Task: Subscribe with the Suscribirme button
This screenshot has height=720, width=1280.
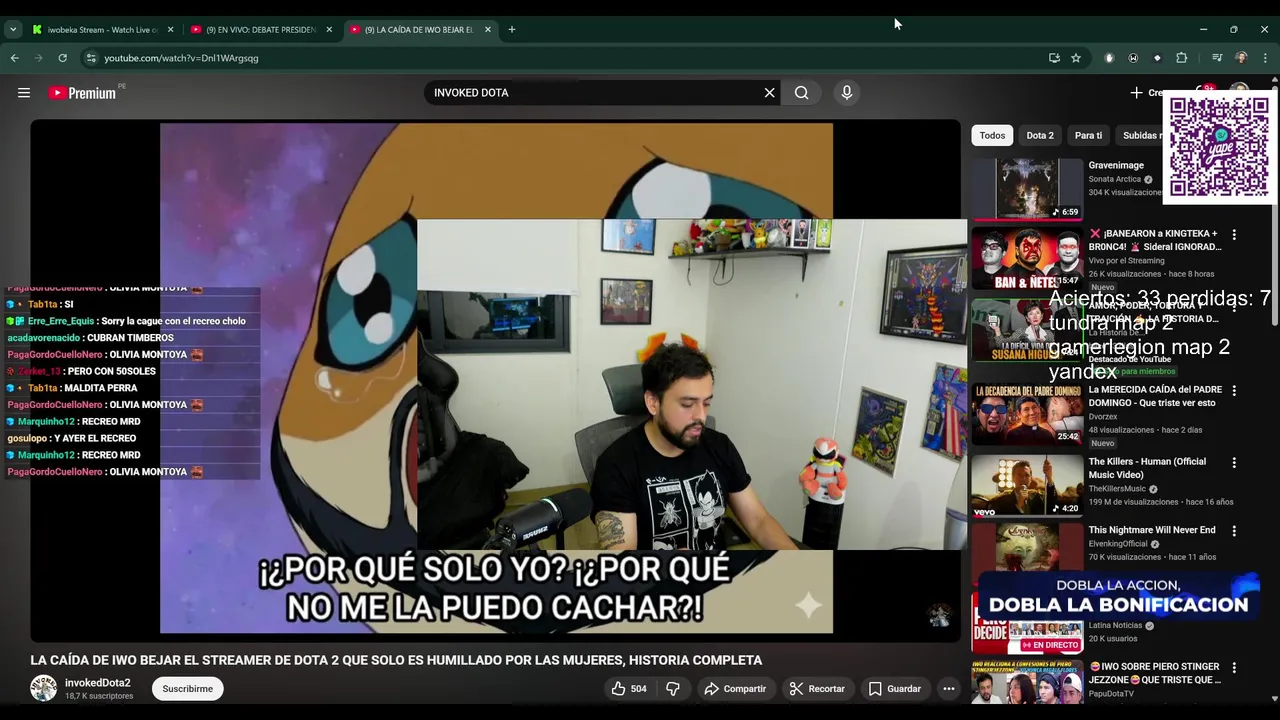Action: pyautogui.click(x=188, y=689)
